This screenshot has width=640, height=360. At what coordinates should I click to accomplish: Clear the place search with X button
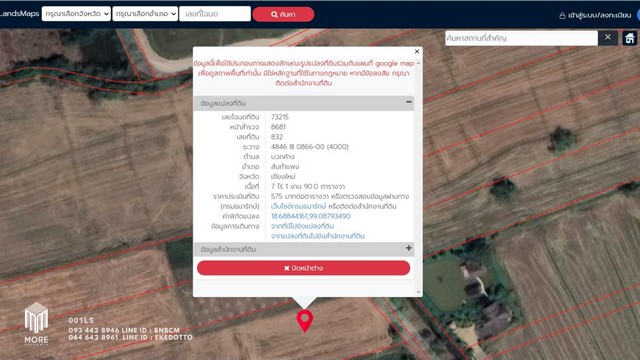pyautogui.click(x=607, y=37)
